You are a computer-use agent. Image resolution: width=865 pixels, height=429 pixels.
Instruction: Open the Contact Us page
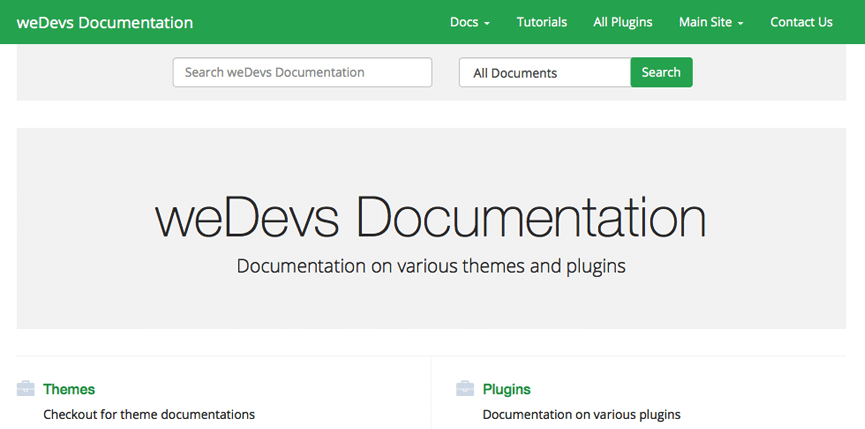802,22
